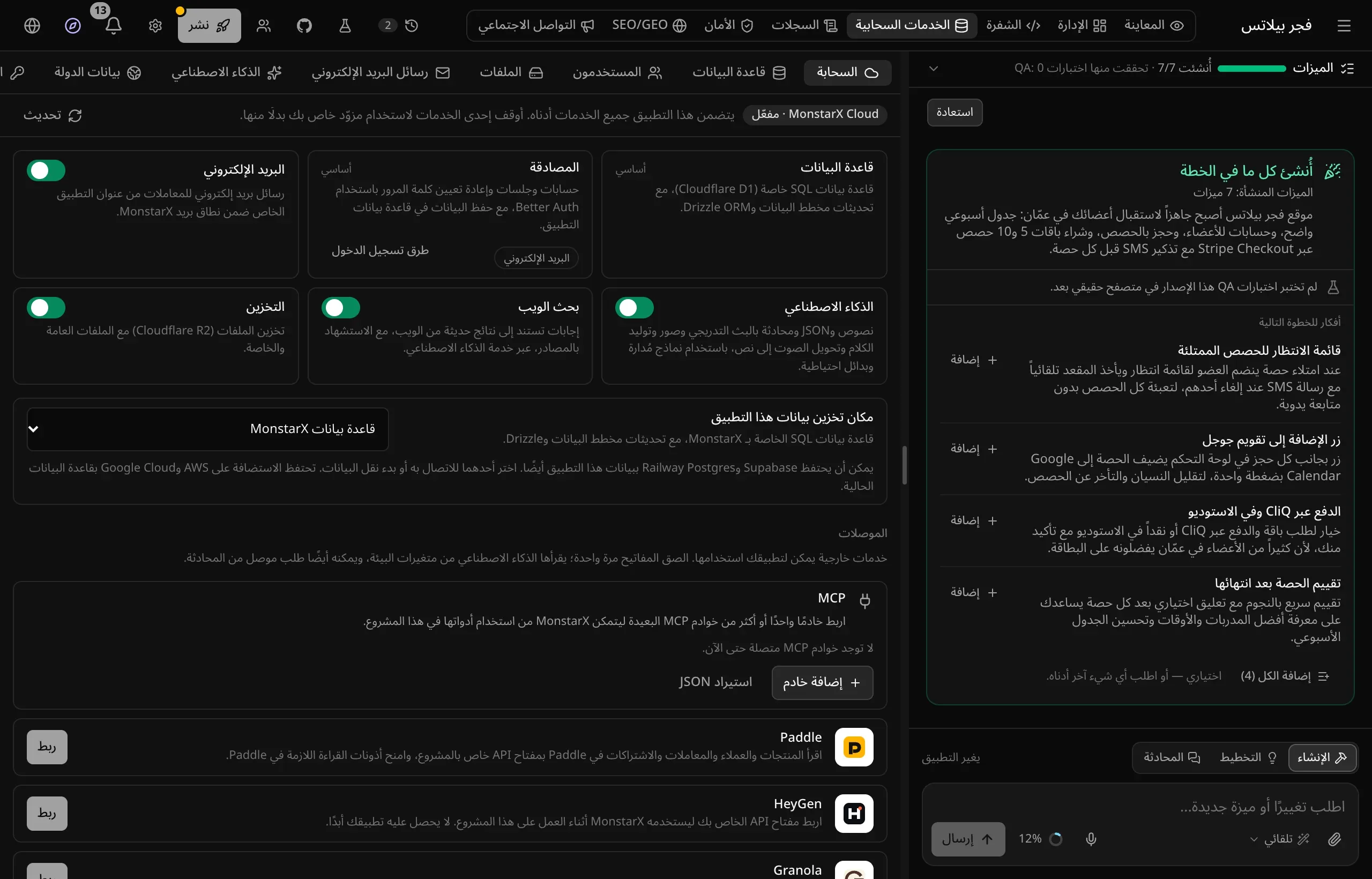Open the قاعدة البيانات sub-tab
The image size is (1372, 879).
[739, 72]
